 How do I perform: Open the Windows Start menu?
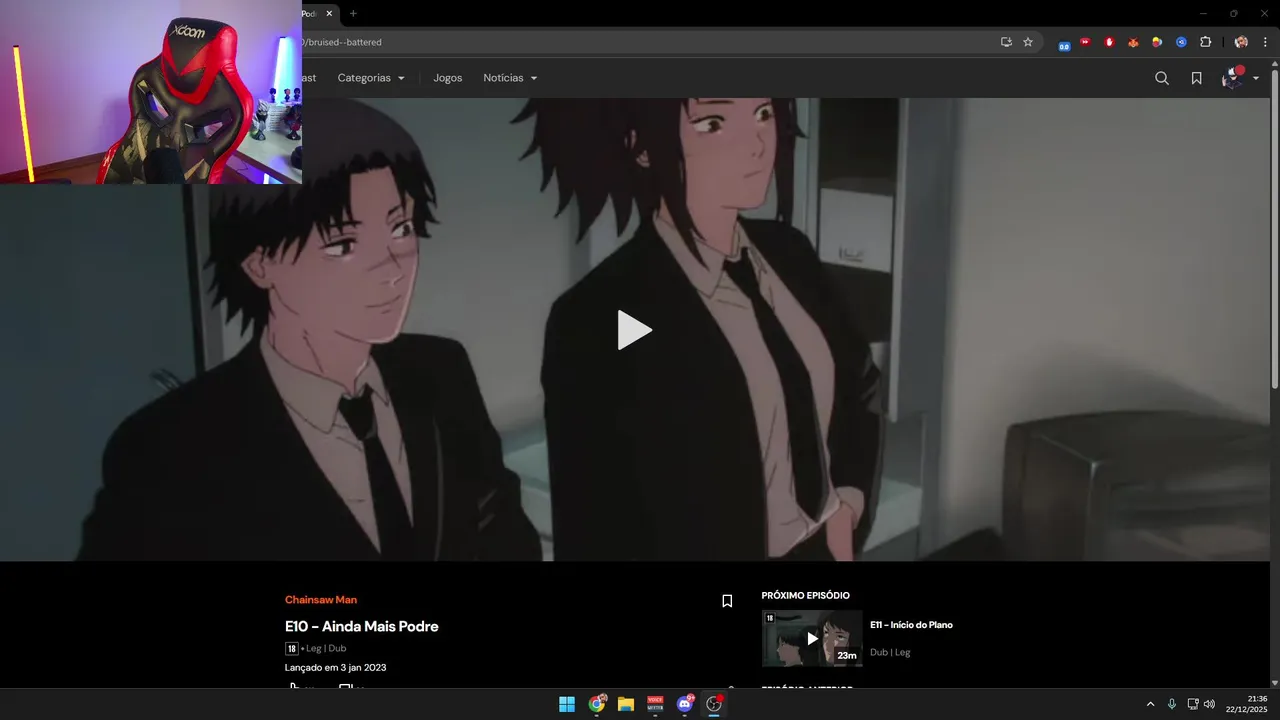[x=567, y=704]
